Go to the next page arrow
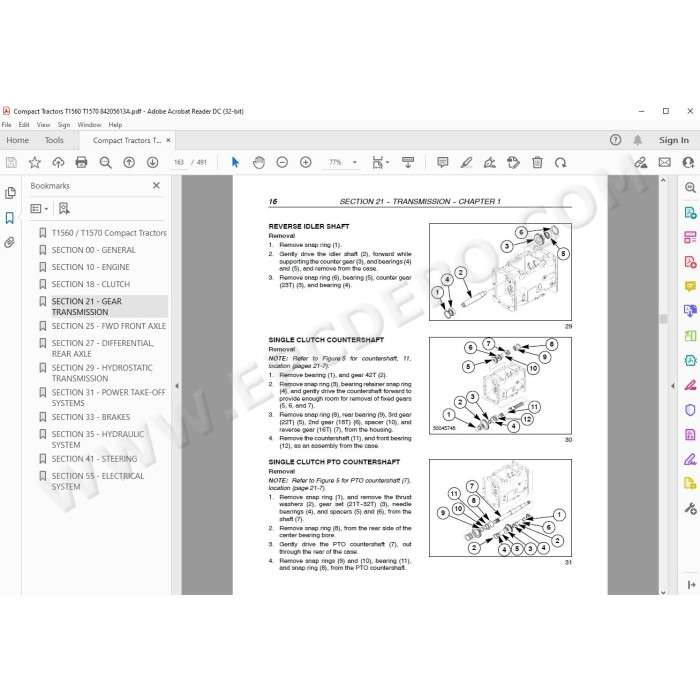Viewport: 700px width, 700px height. click(x=153, y=162)
